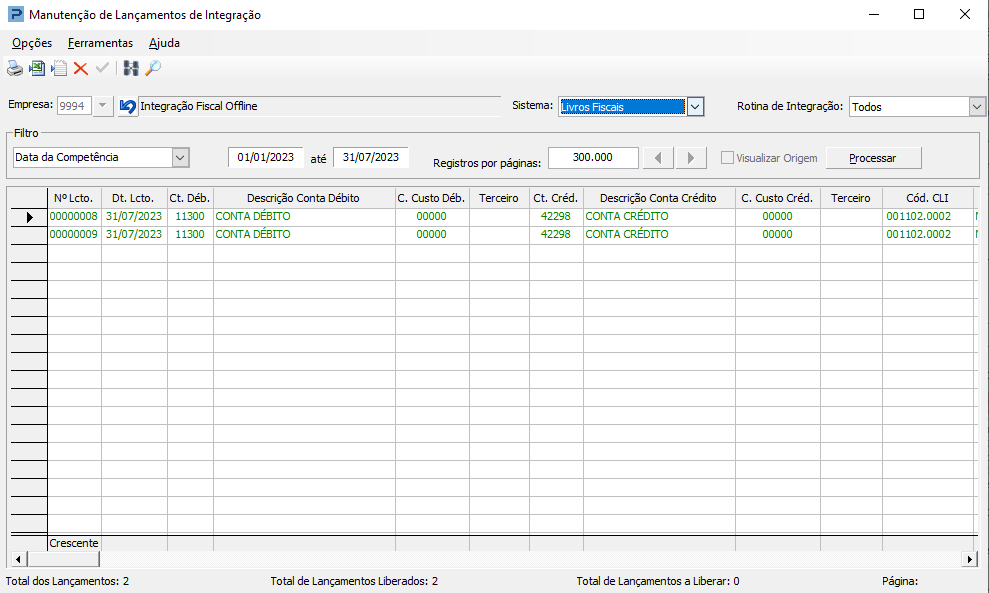
Task: Click the Descrição Conta Crédito column header
Action: click(658, 198)
